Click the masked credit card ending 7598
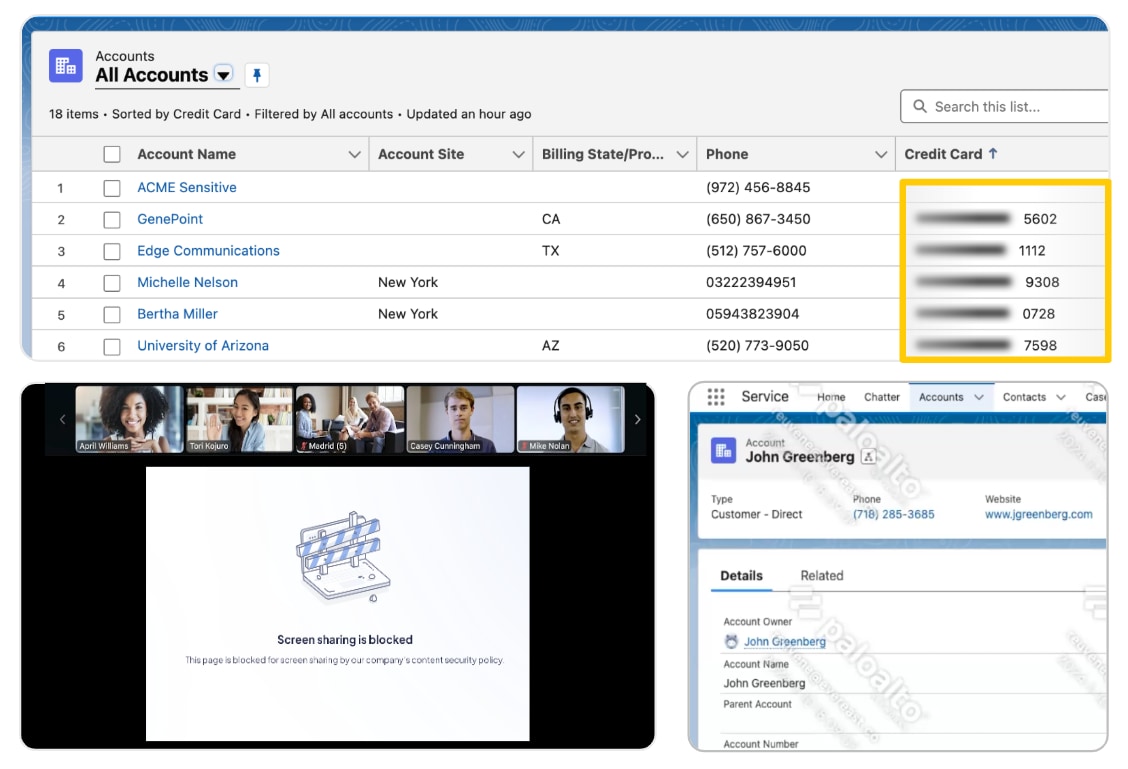 tap(986, 345)
